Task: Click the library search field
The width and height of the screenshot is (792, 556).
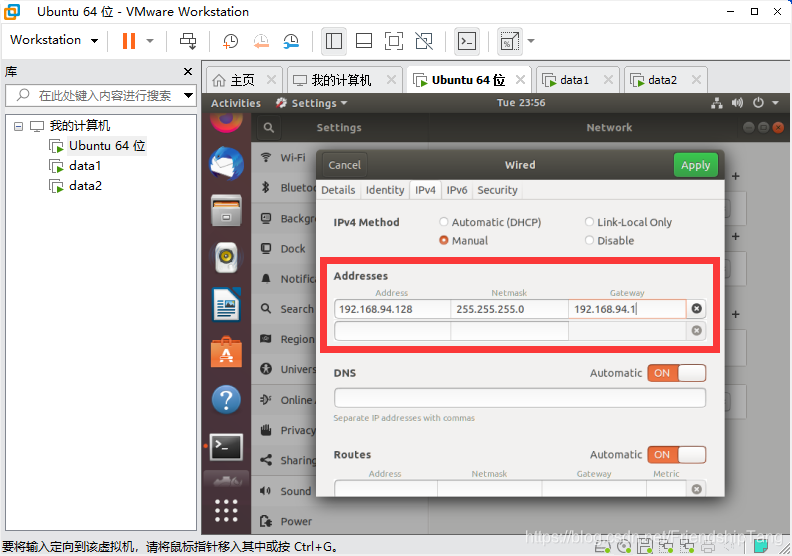Action: click(101, 95)
